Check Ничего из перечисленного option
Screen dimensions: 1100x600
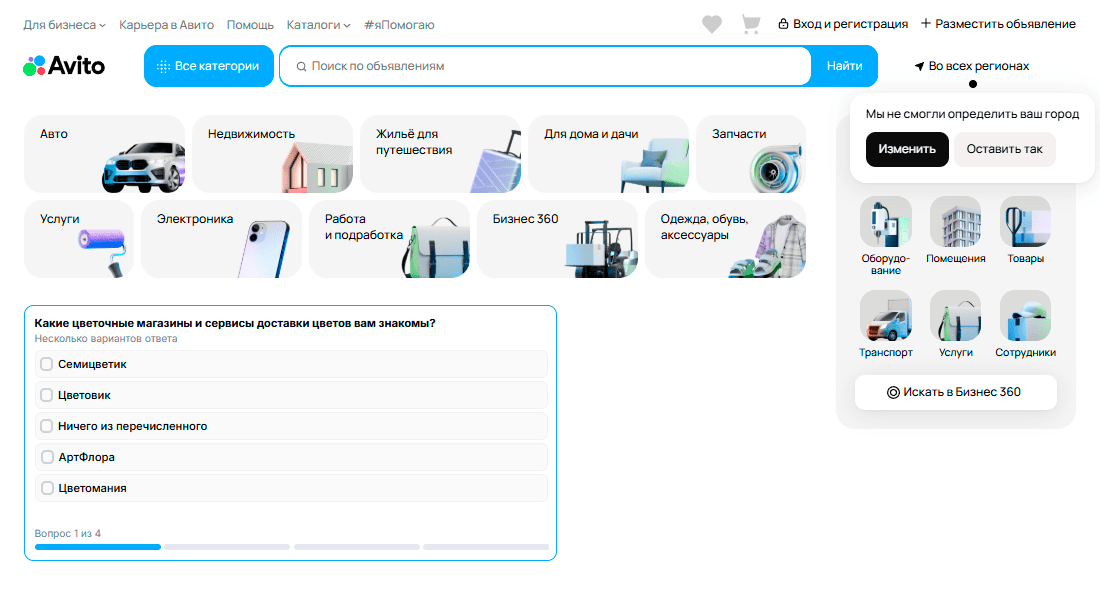(47, 426)
